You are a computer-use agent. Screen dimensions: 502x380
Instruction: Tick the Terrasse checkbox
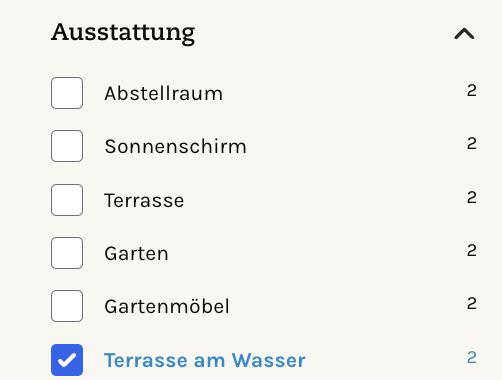coord(67,200)
